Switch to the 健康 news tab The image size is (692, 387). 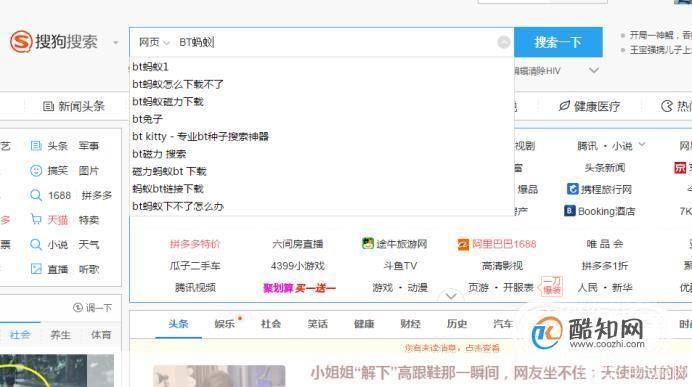click(x=364, y=324)
